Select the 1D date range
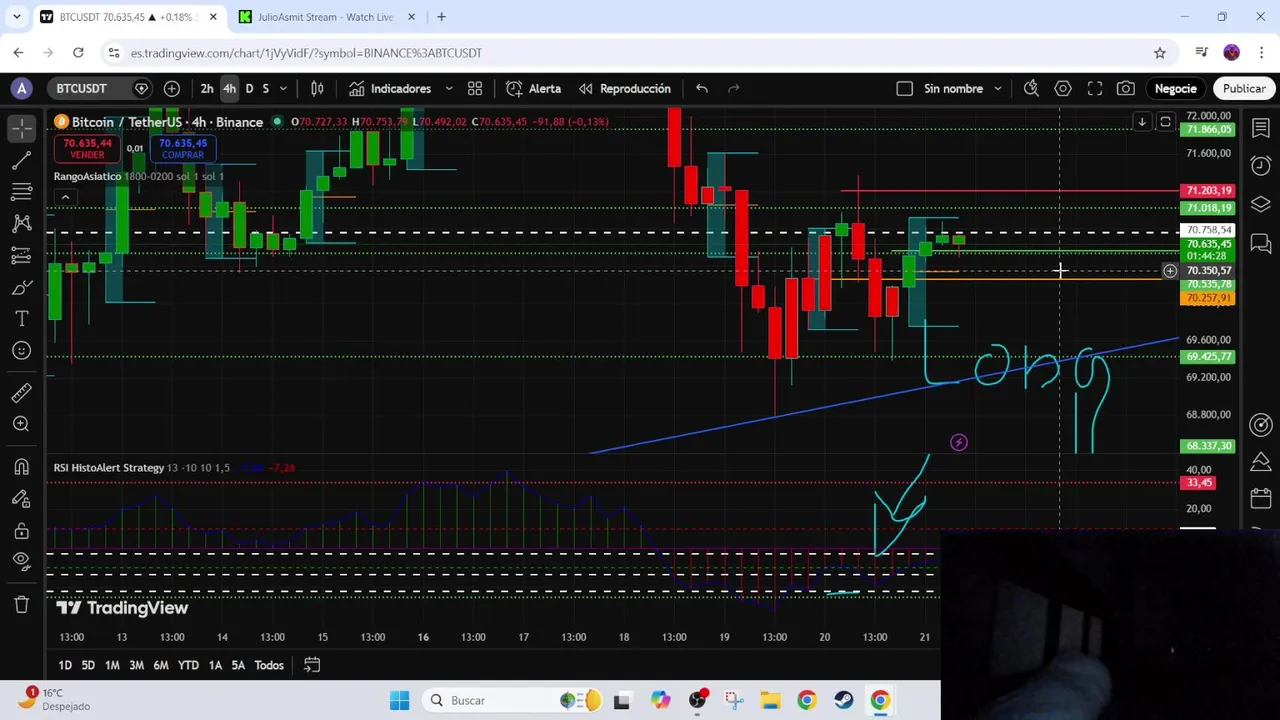Image resolution: width=1280 pixels, height=720 pixels. (x=65, y=665)
